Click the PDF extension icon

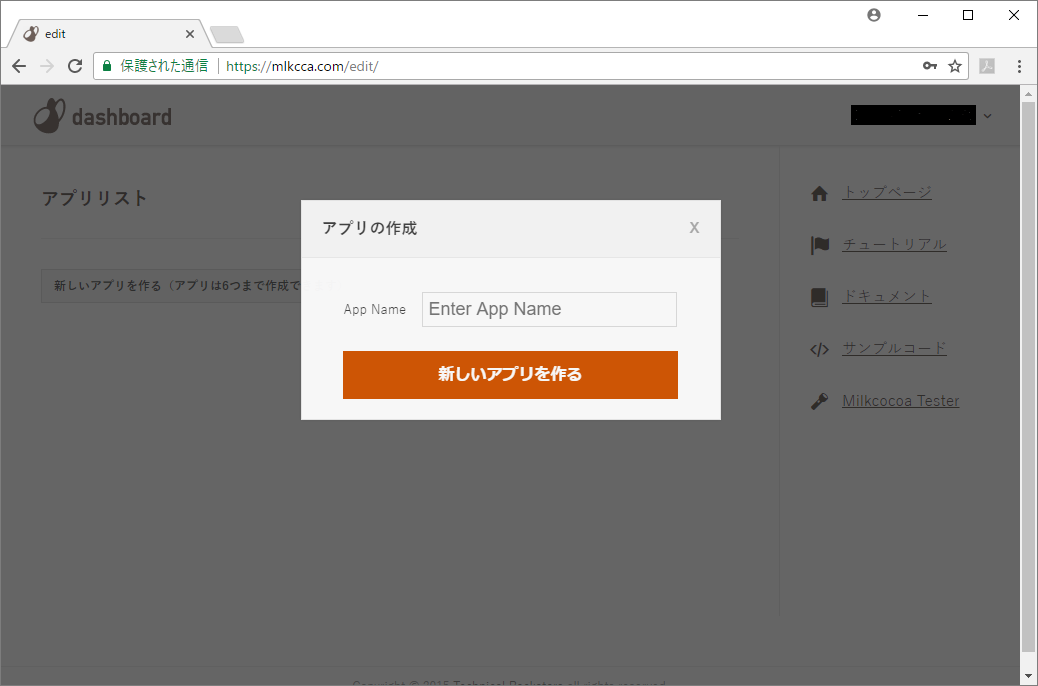[987, 66]
